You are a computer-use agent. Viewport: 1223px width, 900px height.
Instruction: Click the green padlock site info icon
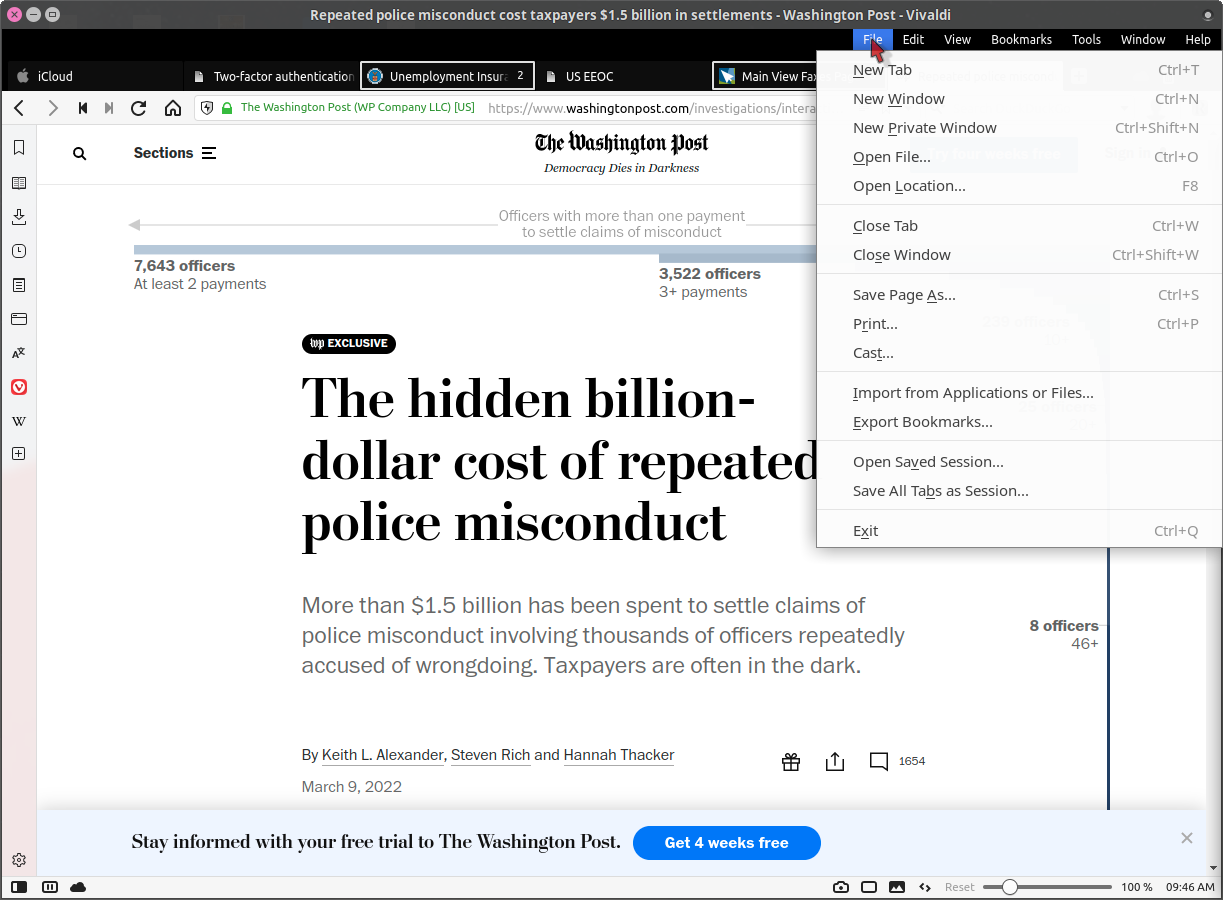(227, 108)
